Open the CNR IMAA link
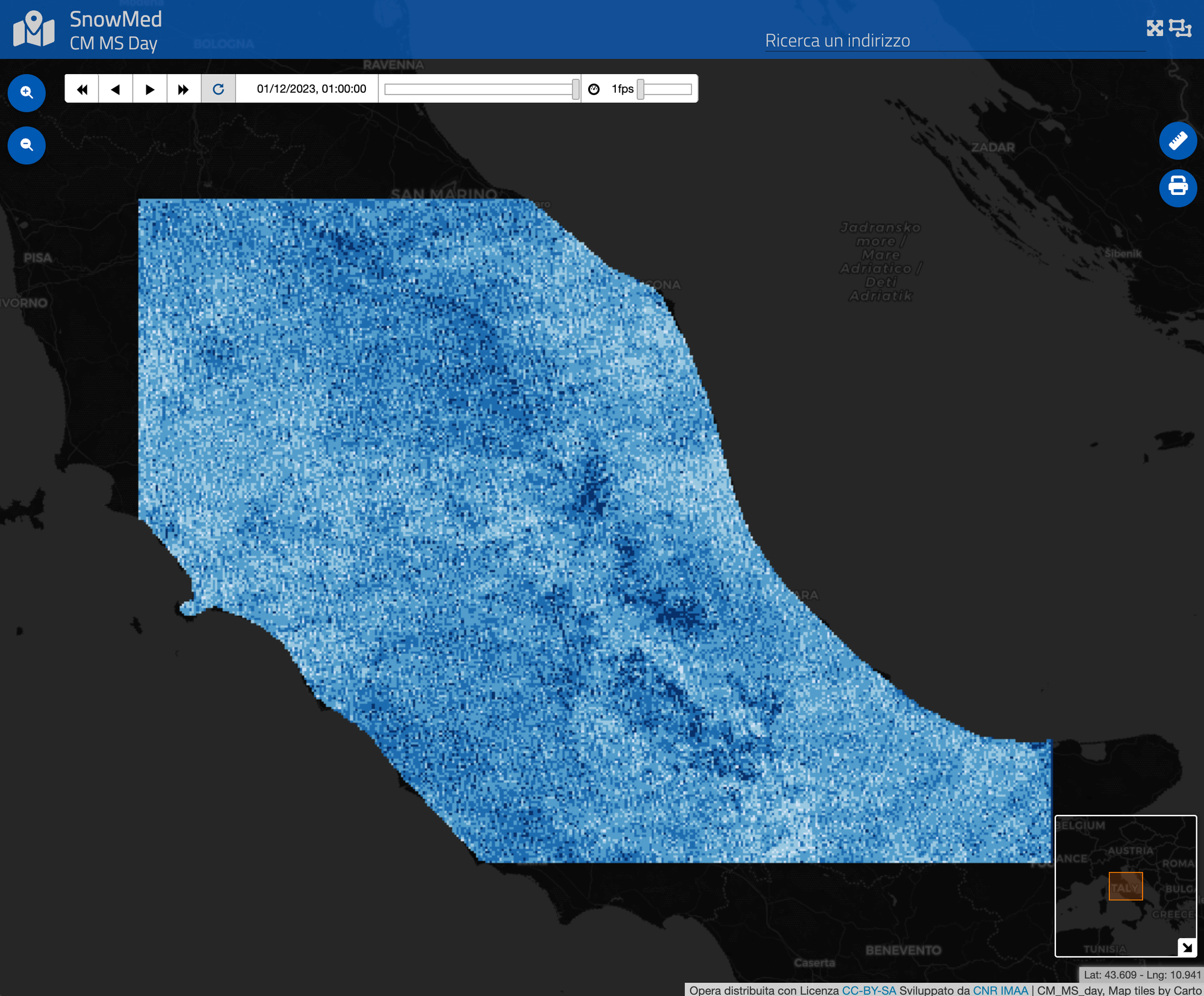Image resolution: width=1204 pixels, height=996 pixels. tap(1000, 990)
